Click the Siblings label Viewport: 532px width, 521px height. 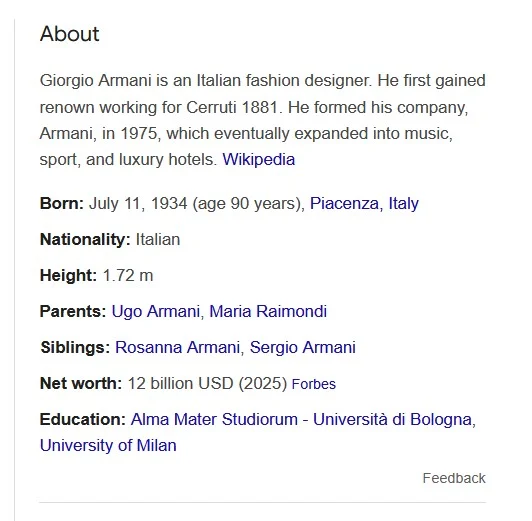coord(75,348)
